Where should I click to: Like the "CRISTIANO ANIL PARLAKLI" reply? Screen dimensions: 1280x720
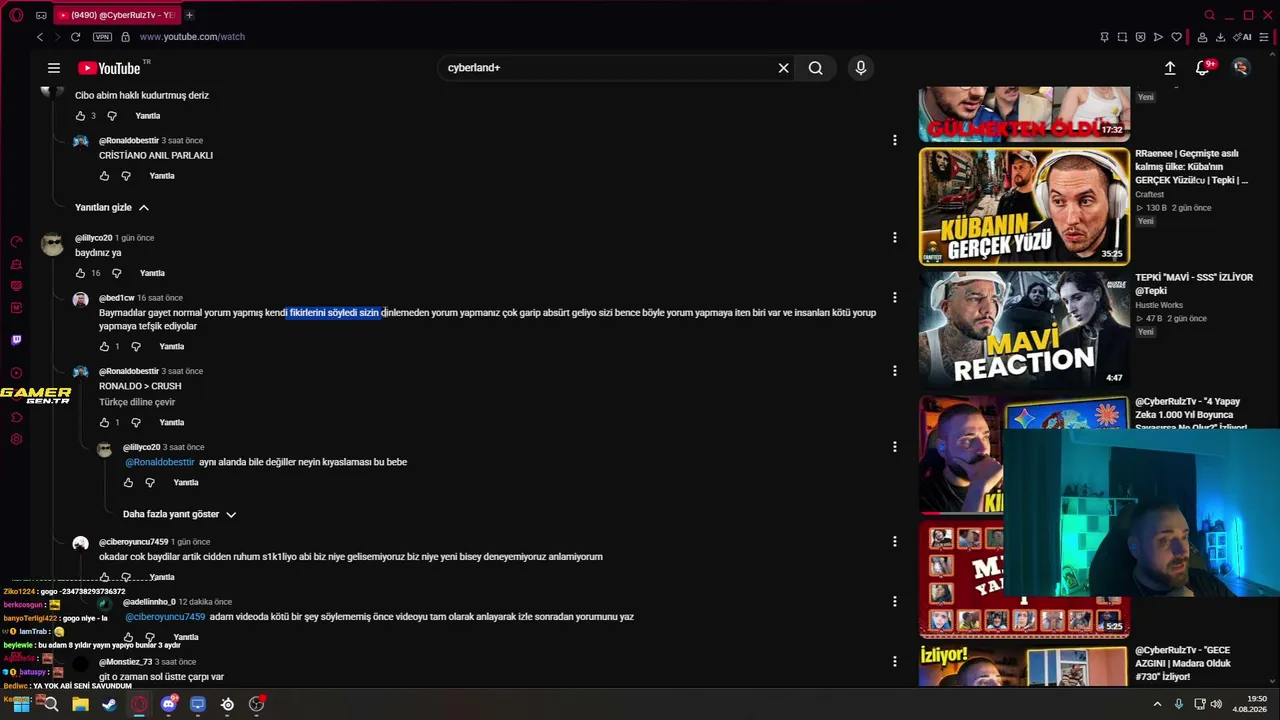click(x=104, y=176)
